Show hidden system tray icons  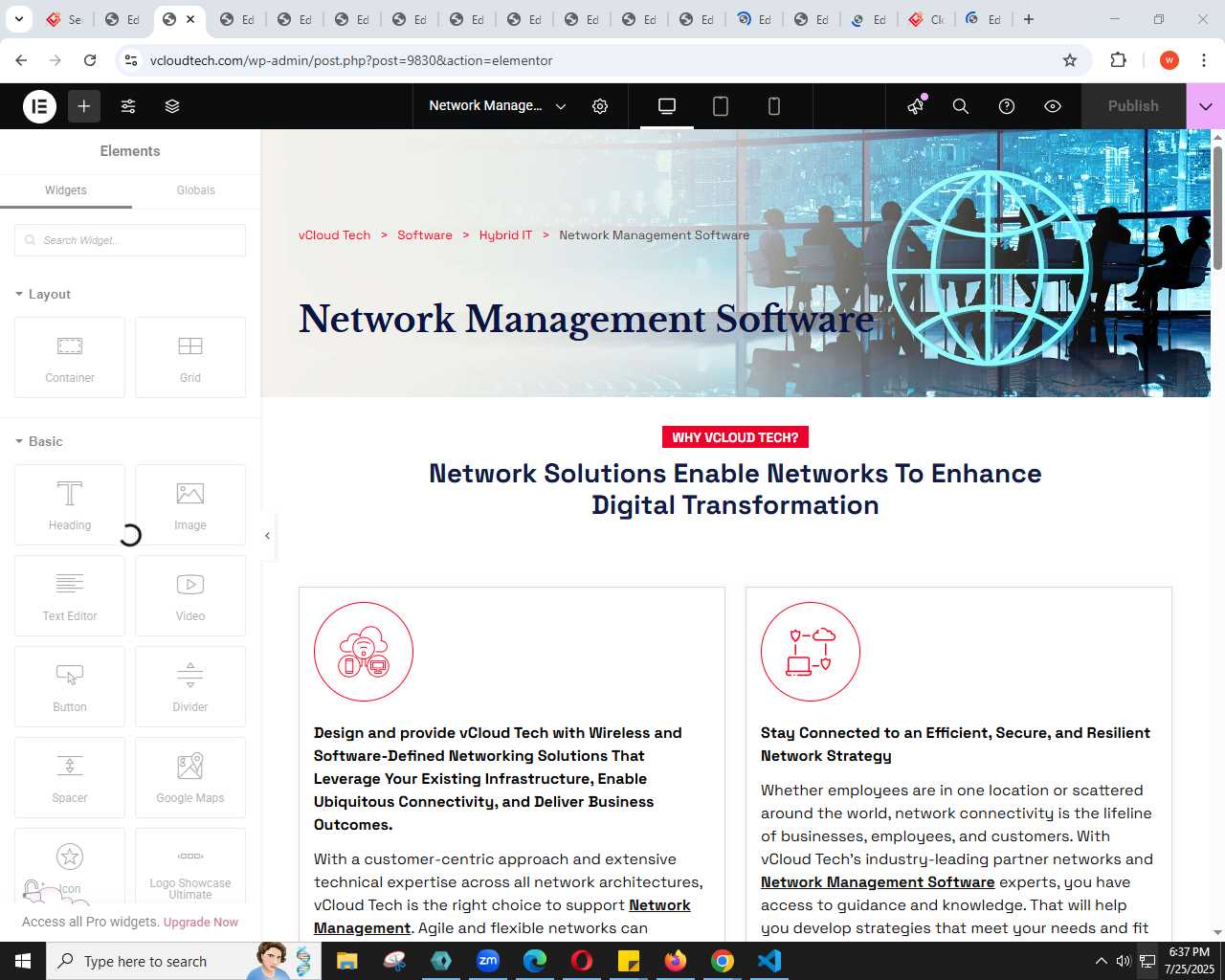pos(1101,961)
